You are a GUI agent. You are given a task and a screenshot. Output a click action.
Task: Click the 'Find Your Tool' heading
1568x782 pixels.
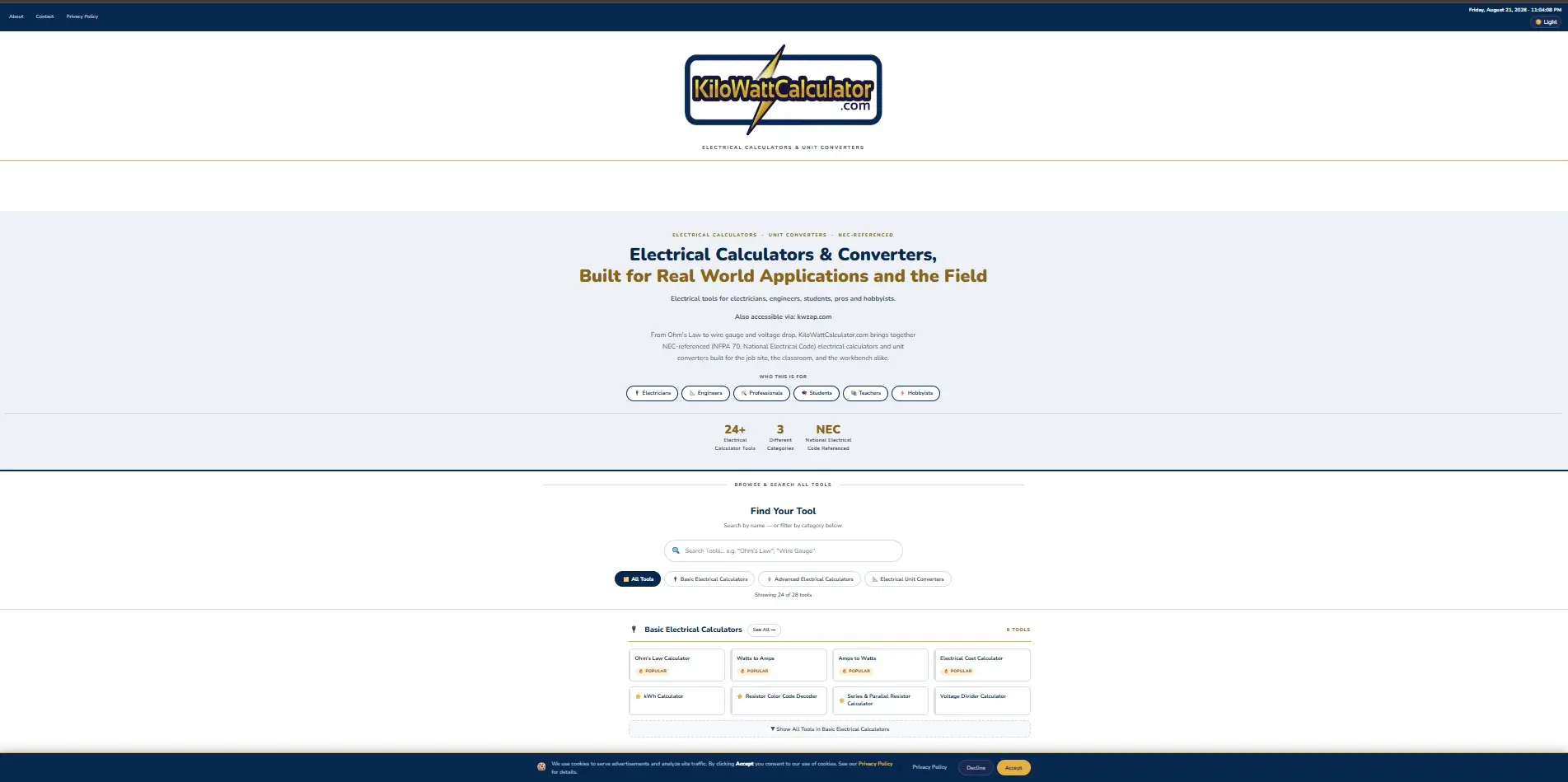point(783,511)
